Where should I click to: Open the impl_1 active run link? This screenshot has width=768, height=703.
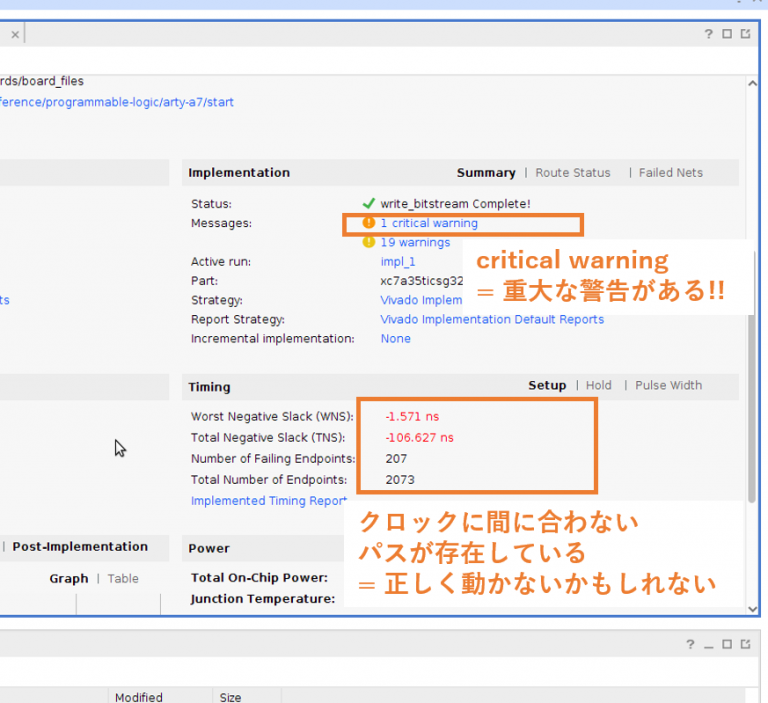397,262
